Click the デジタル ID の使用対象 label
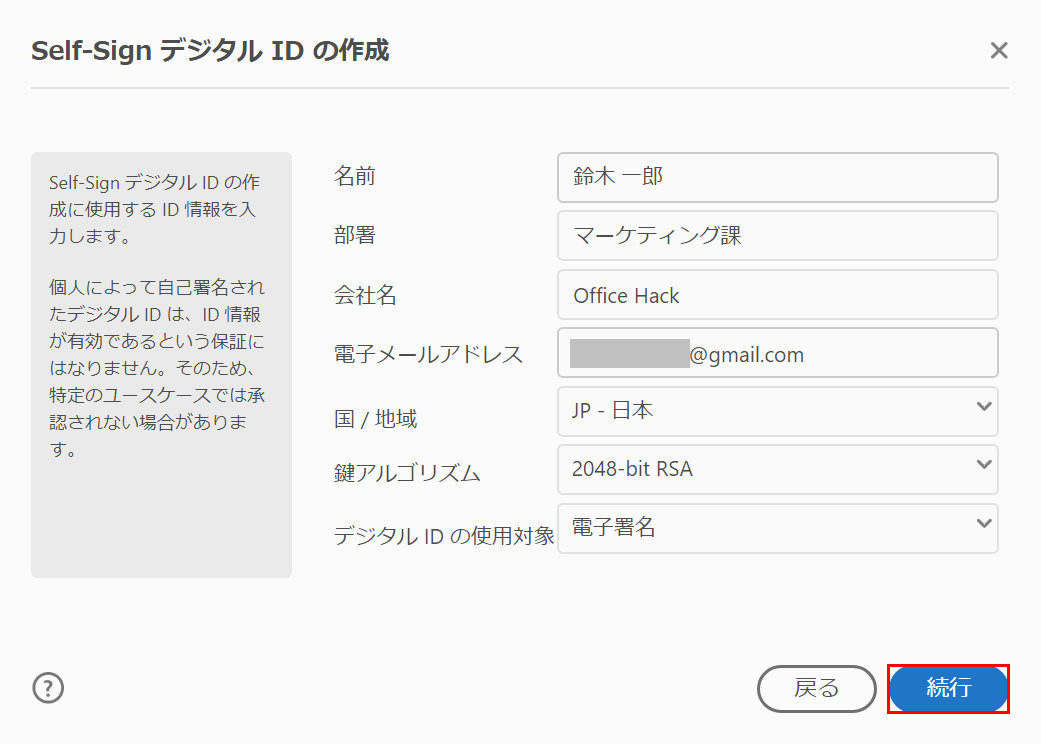This screenshot has height=744, width=1041. 444,536
